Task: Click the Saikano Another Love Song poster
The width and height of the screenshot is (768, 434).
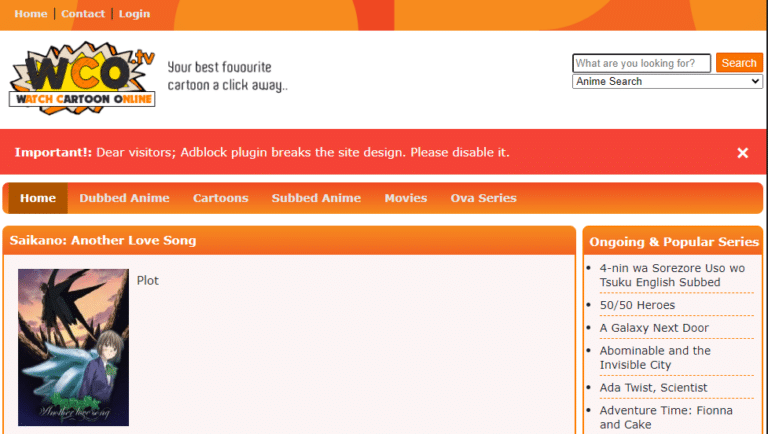Action: [x=73, y=347]
